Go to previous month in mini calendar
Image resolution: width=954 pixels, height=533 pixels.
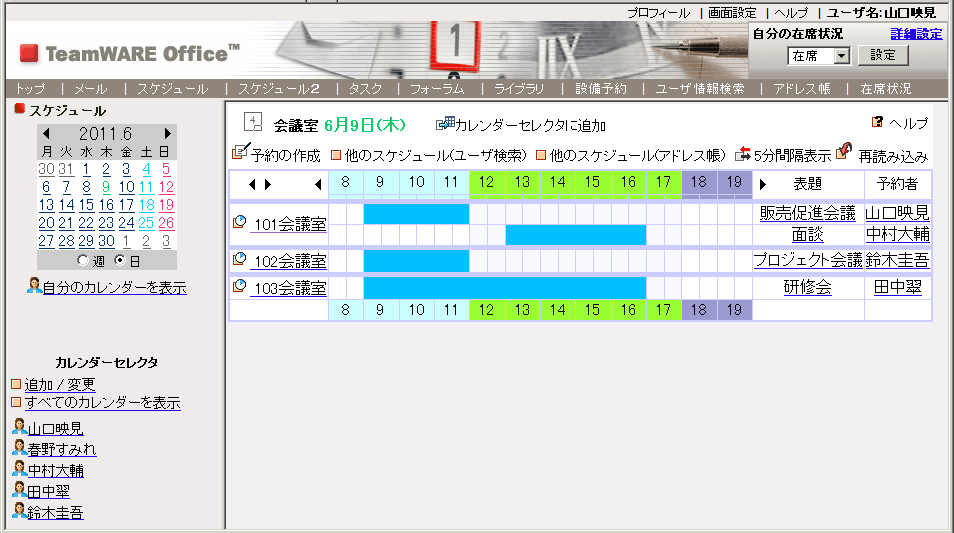[x=47, y=133]
